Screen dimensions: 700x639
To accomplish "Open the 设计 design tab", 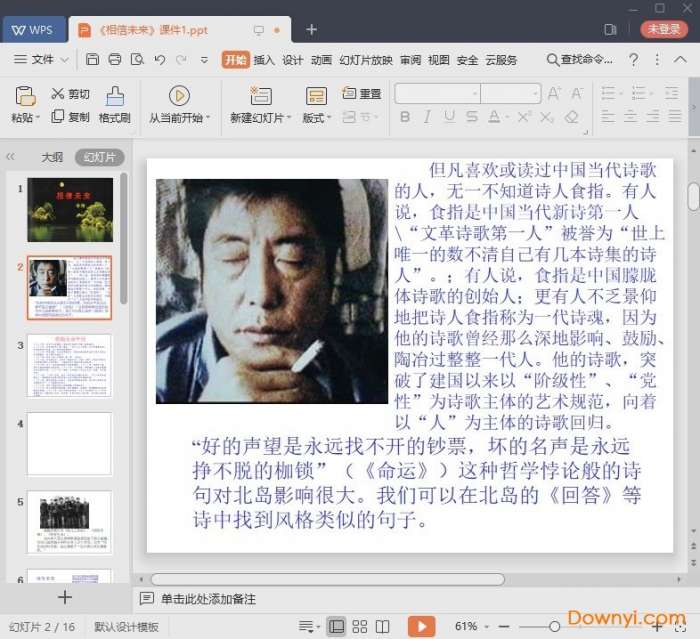I will click(292, 60).
